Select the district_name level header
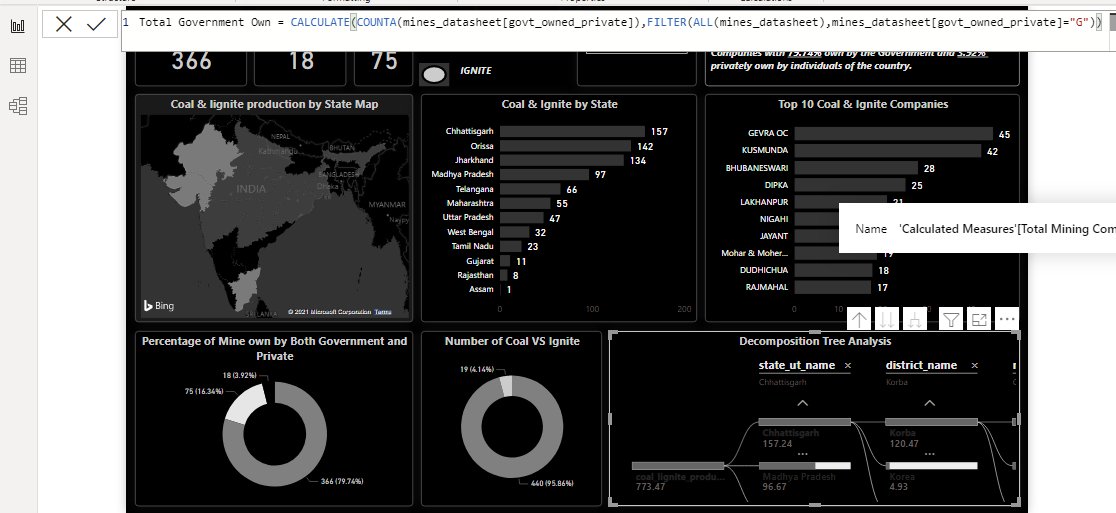This screenshot has width=1116, height=513. (921, 366)
